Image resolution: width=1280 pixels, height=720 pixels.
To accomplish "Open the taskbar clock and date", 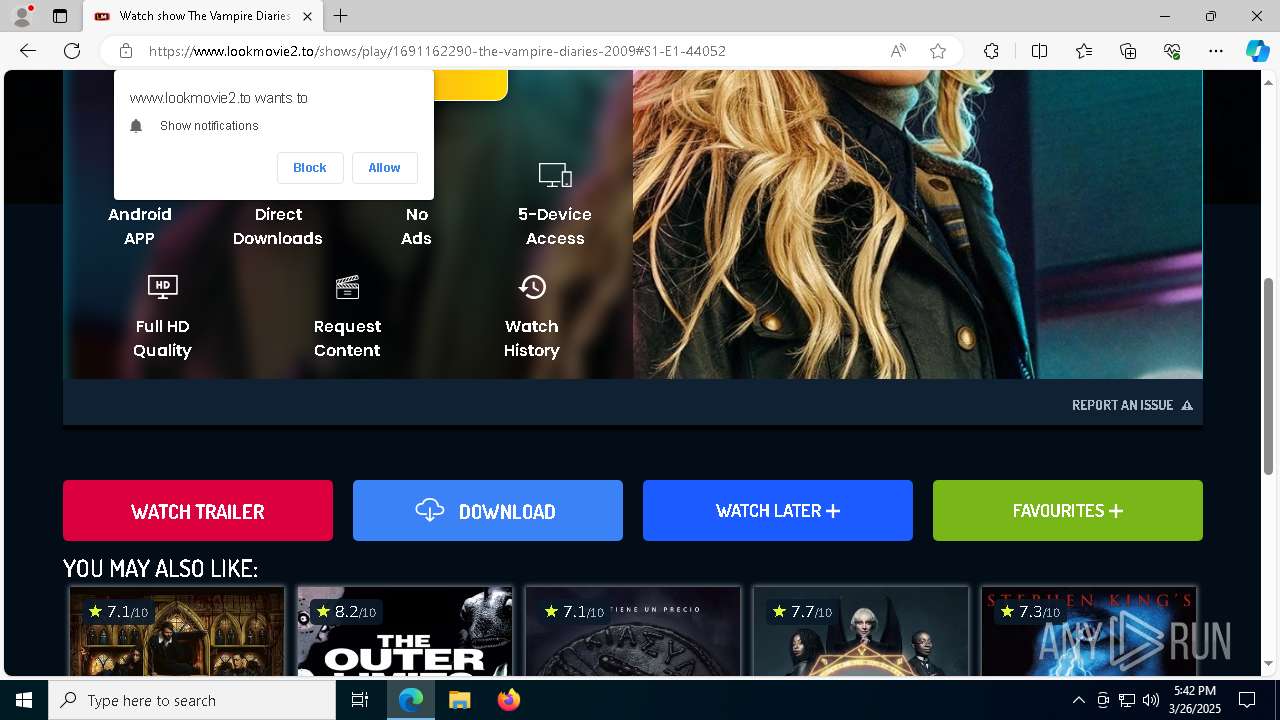I will pyautogui.click(x=1195, y=700).
